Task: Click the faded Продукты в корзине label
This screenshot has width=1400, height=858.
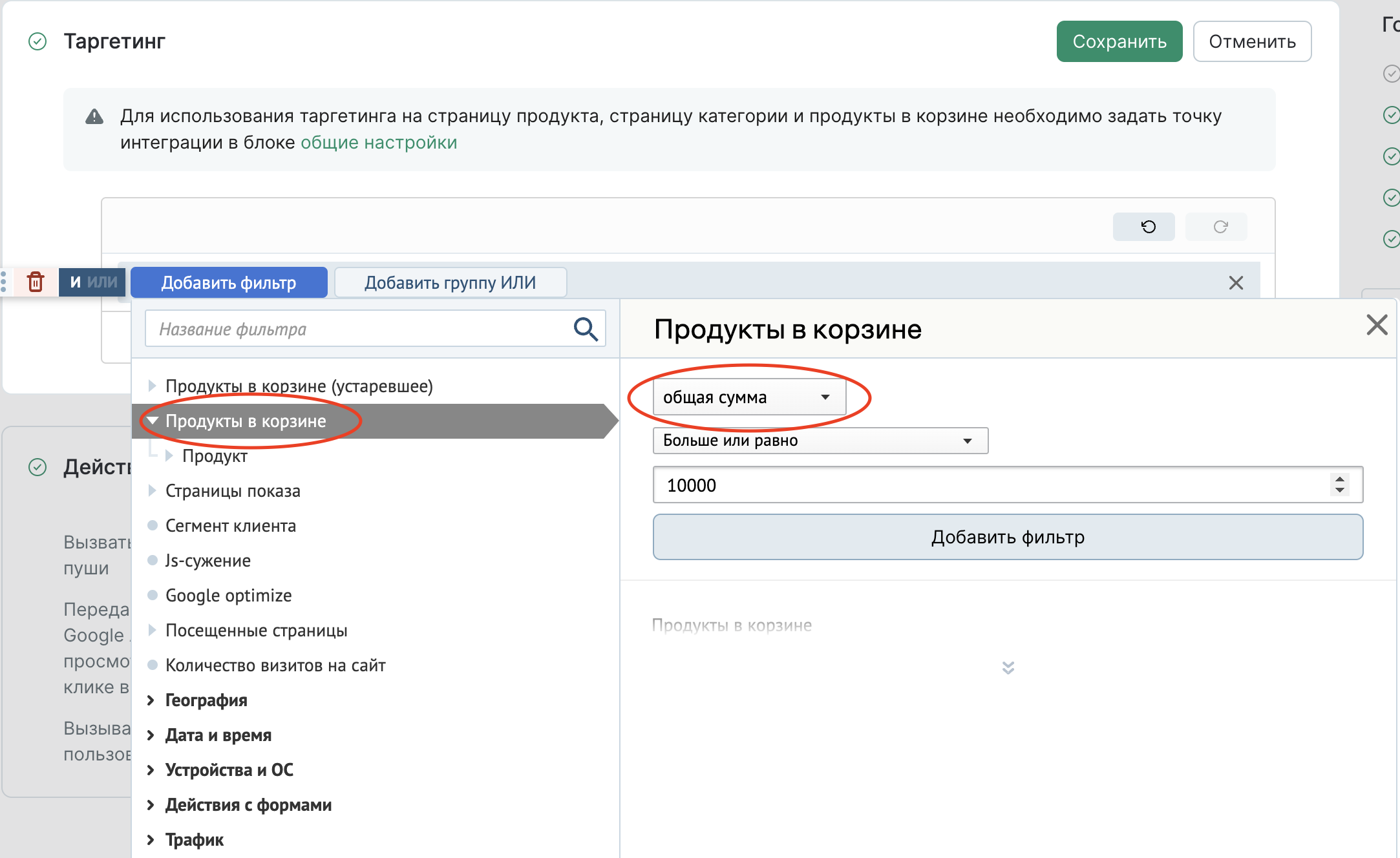Action: point(732,625)
